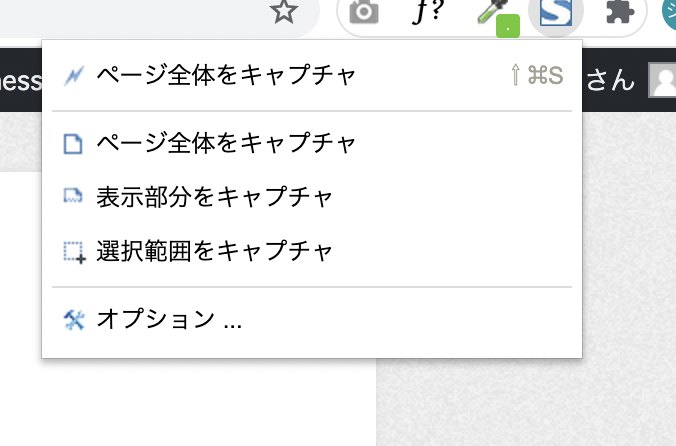This screenshot has width=676, height=446.
Task: Open オプション ... settings entry
Action: [x=312, y=320]
